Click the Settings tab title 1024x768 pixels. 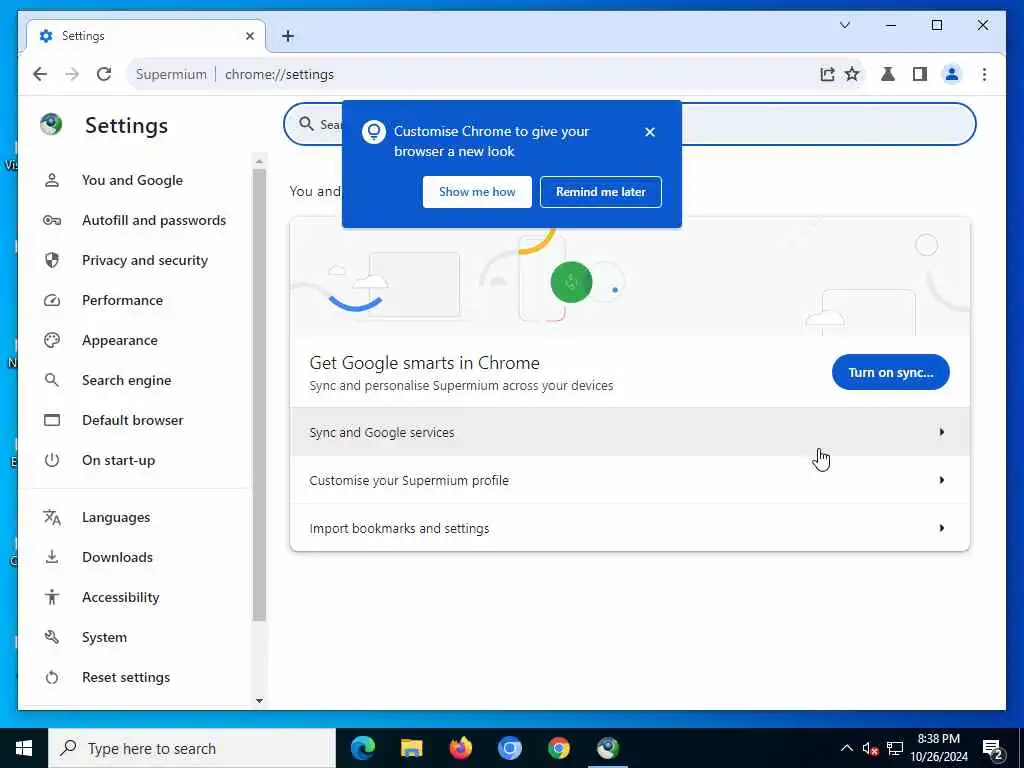pos(83,36)
